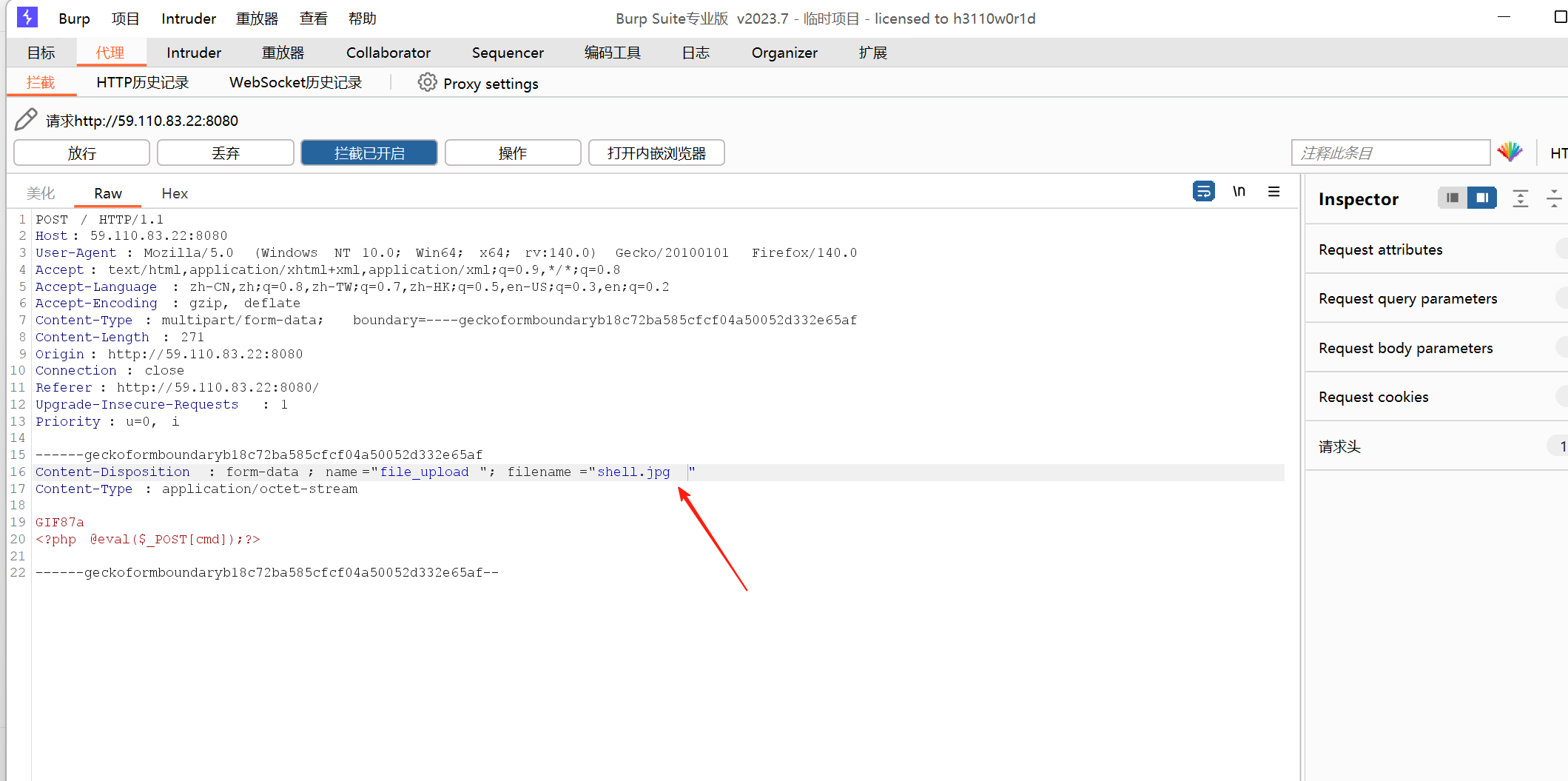This screenshot has width=1568, height=781.
Task: Open the Burp menu
Action: point(74,19)
